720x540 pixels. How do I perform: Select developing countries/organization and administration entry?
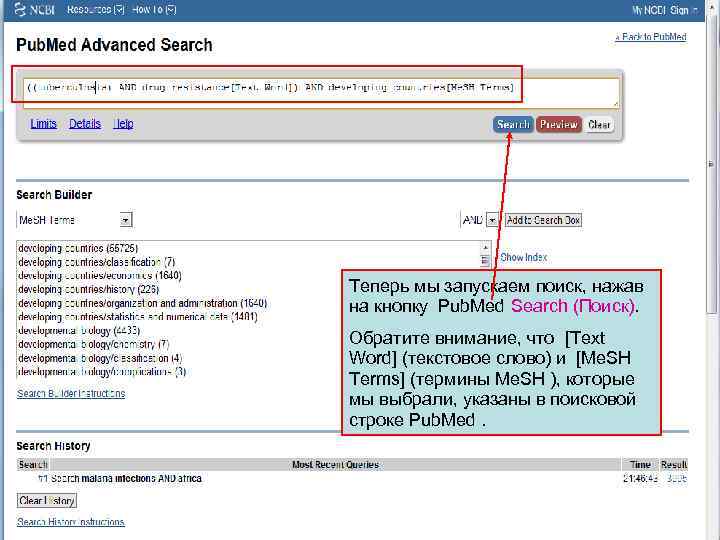pos(142,303)
